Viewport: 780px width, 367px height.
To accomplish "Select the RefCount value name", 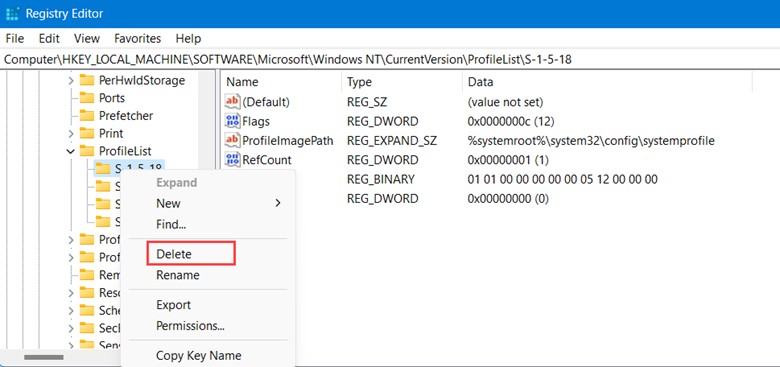I will [267, 160].
